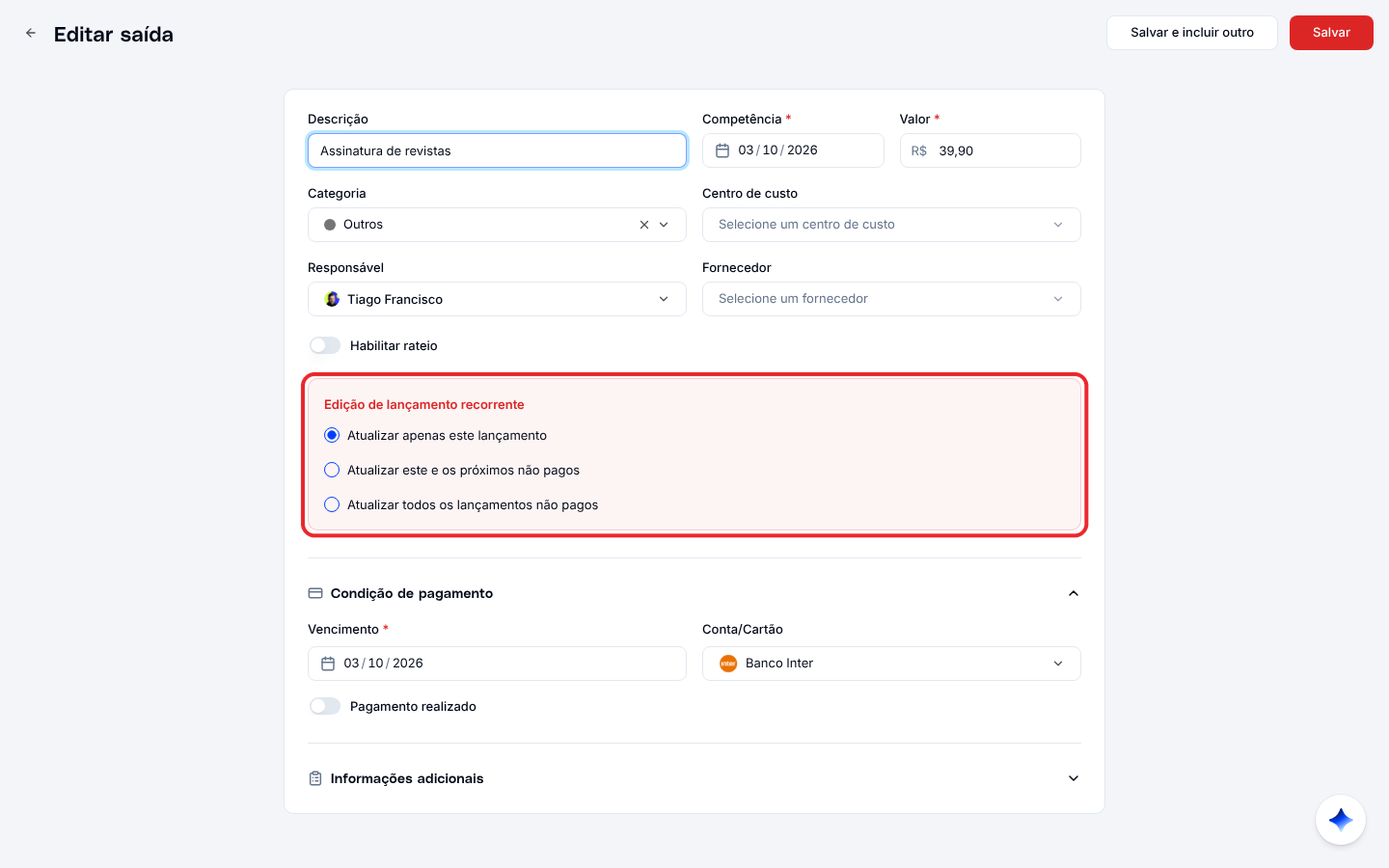Click the Valor amount field
Screen dimensions: 1389x868
[991, 150]
